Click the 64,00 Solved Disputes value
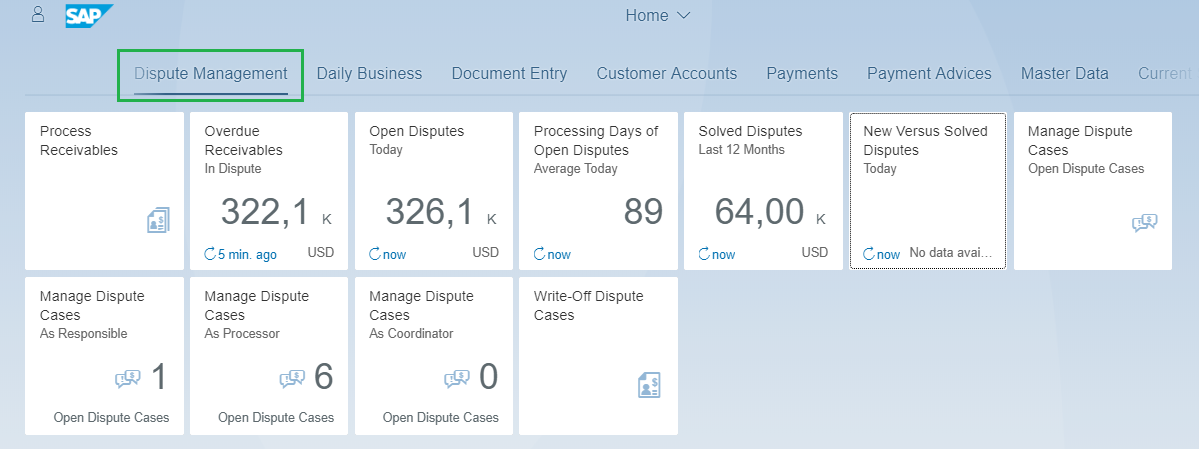 759,212
